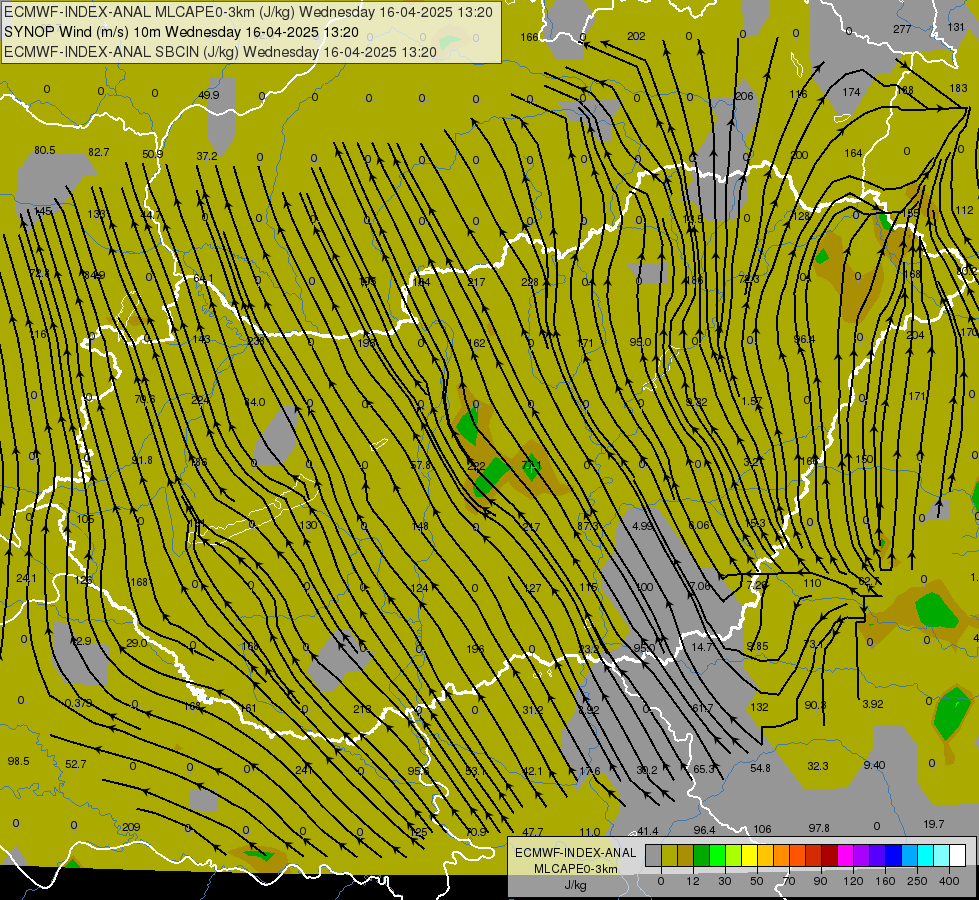Click the '132' value on the map

pos(759,707)
